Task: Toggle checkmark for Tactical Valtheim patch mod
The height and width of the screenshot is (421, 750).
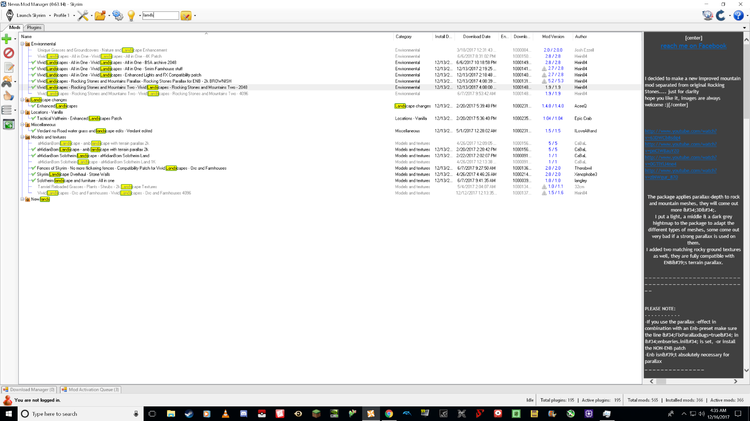Action: [33, 119]
